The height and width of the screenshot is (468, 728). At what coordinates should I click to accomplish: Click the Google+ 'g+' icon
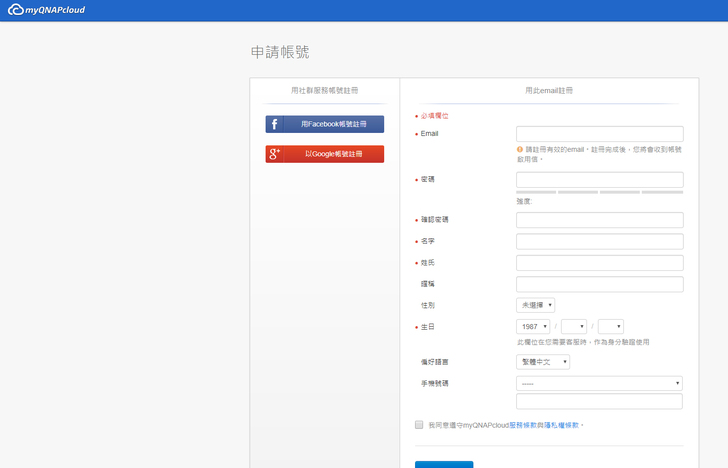click(274, 154)
